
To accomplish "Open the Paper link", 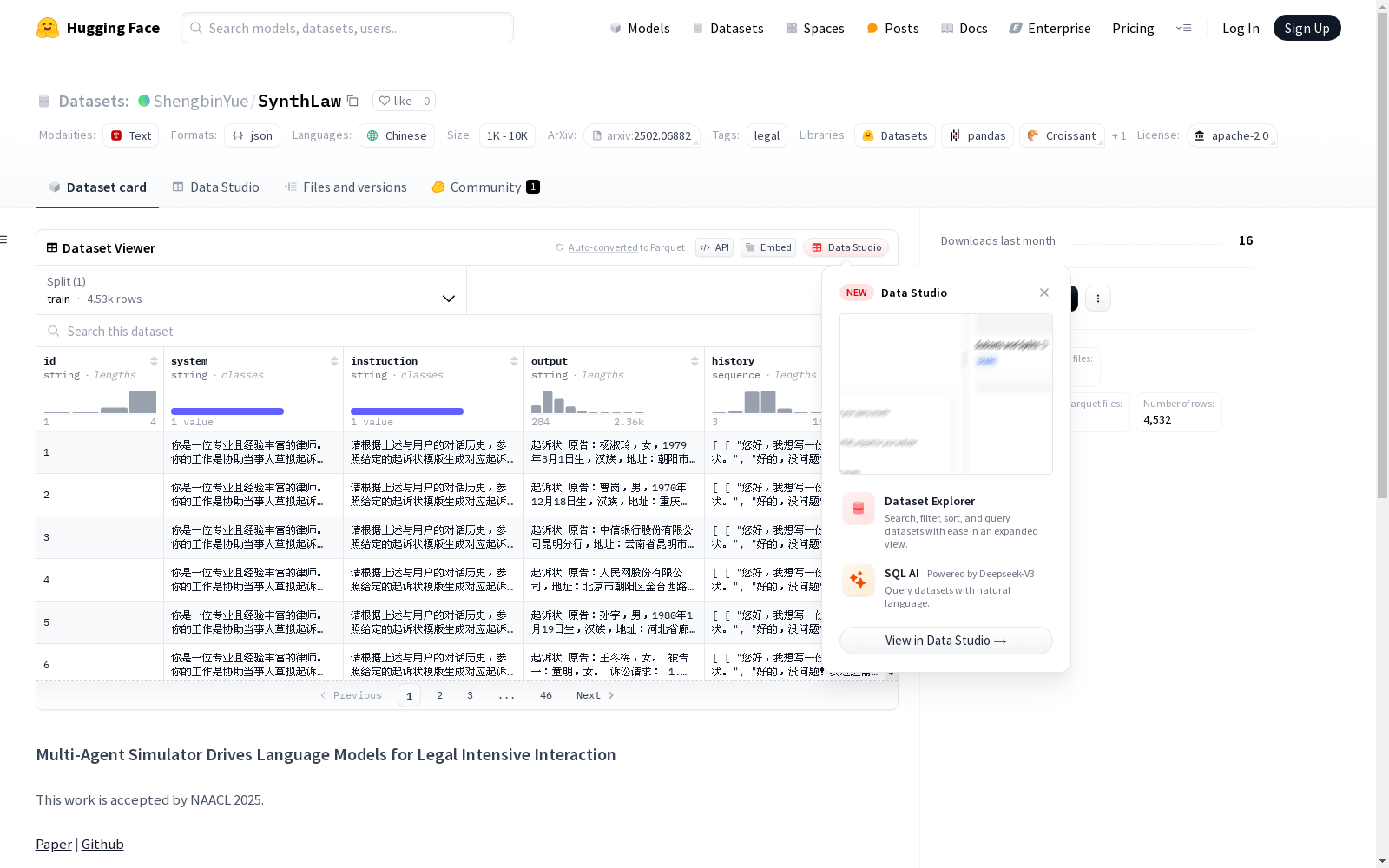I will [54, 845].
